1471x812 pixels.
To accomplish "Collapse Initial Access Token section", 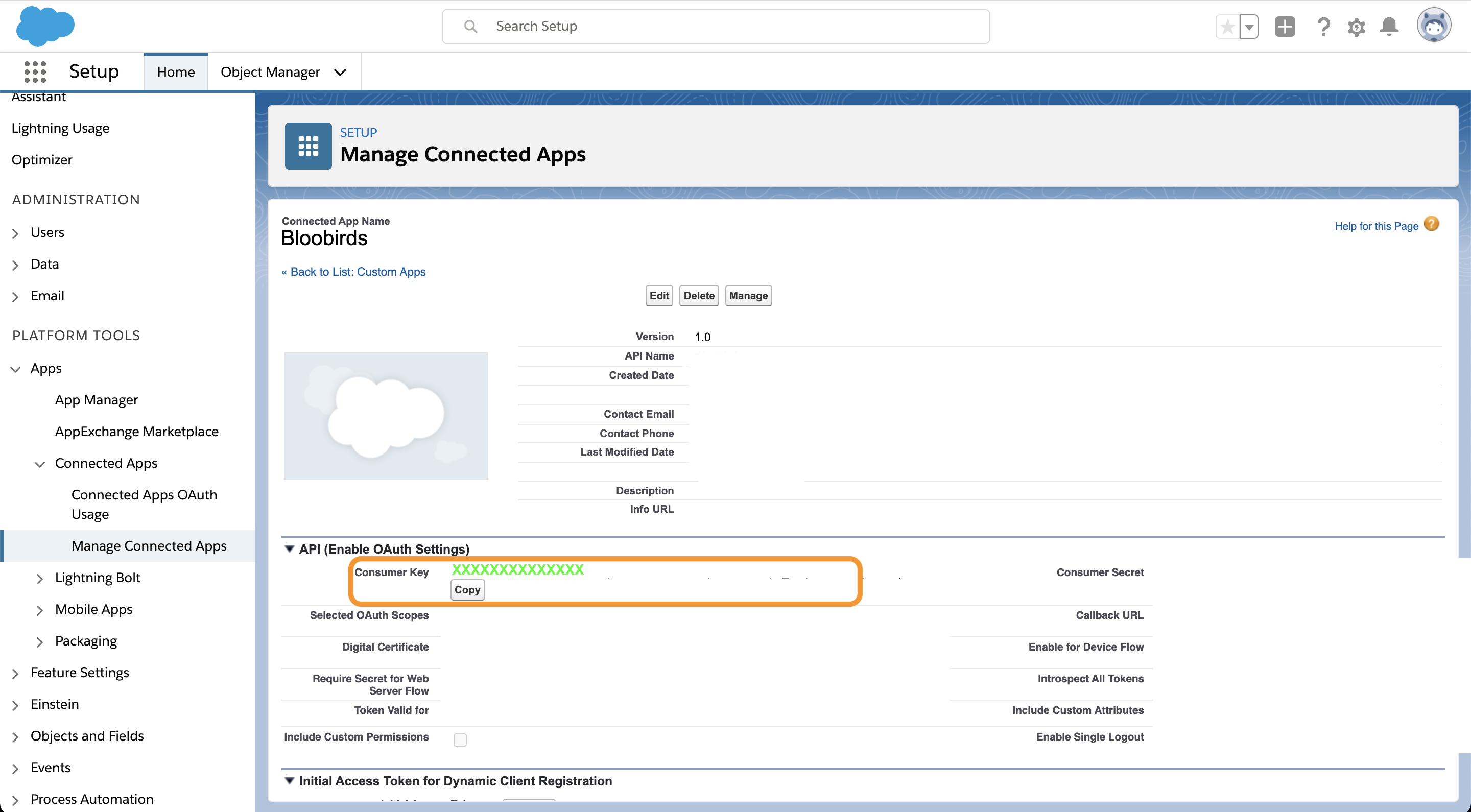I will 290,781.
